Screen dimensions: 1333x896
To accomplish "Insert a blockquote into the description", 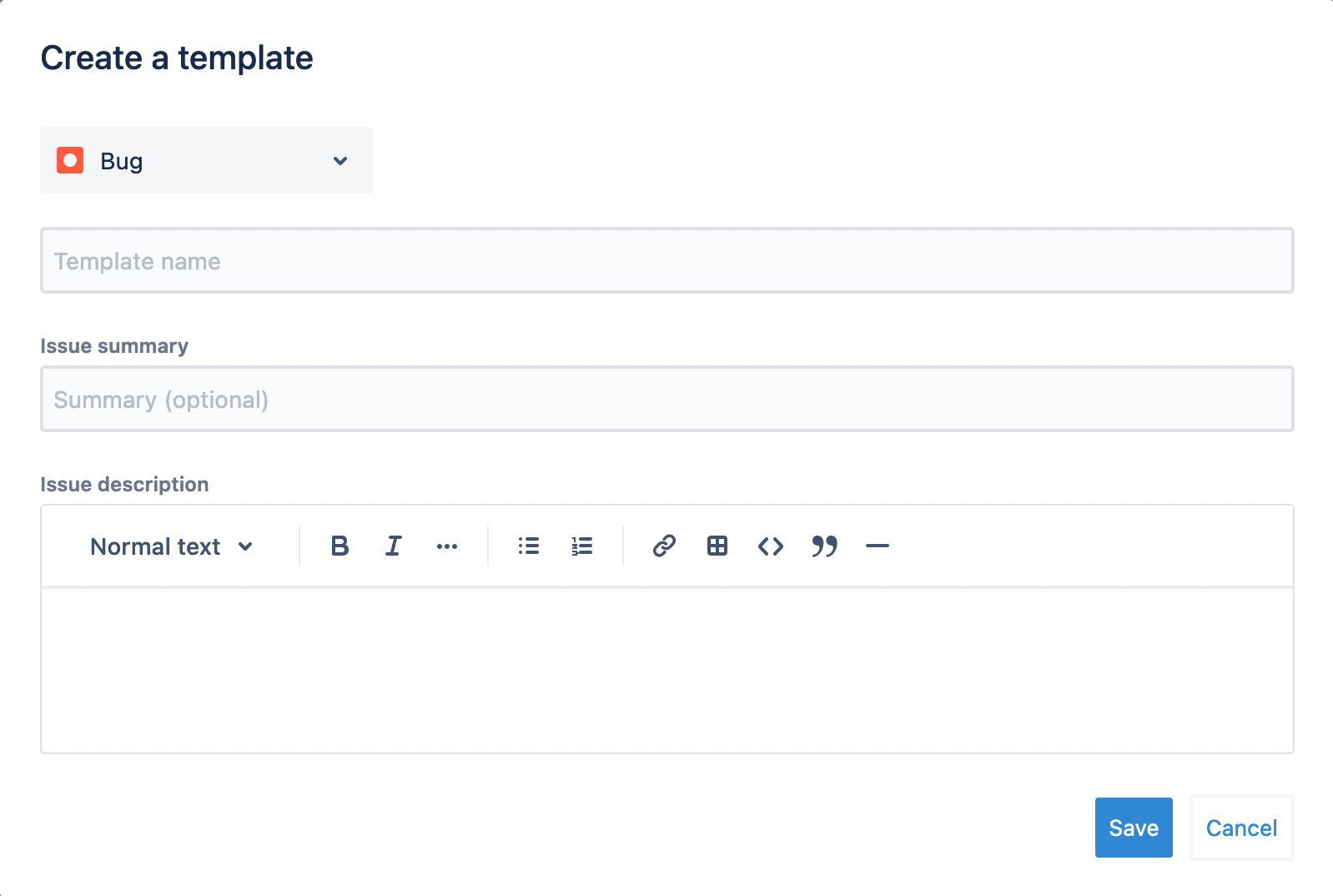I will (x=824, y=546).
